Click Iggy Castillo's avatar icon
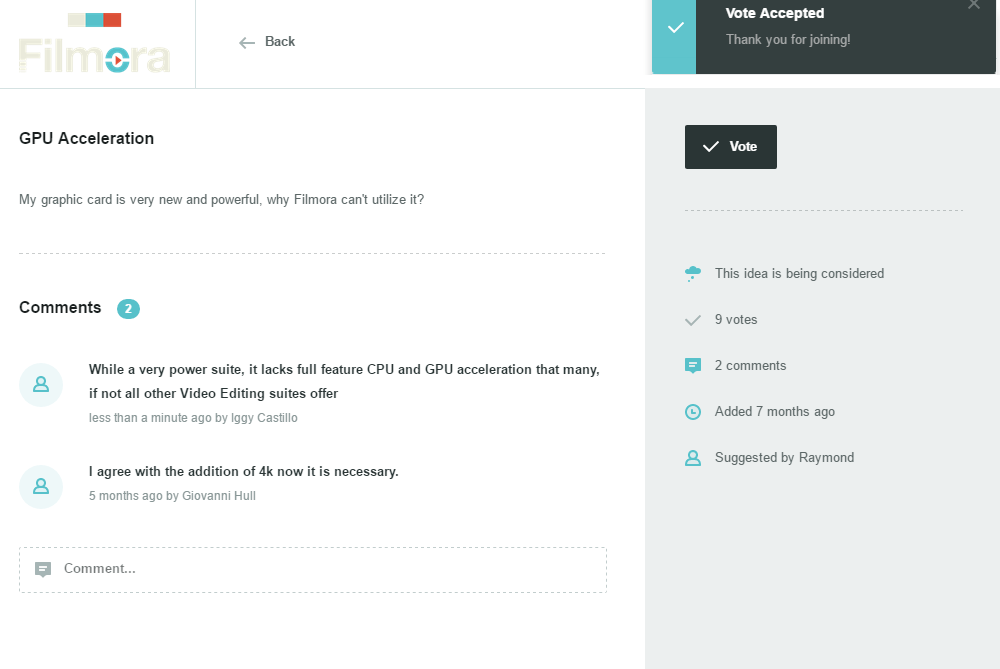Image resolution: width=1000 pixels, height=669 pixels. 41,385
